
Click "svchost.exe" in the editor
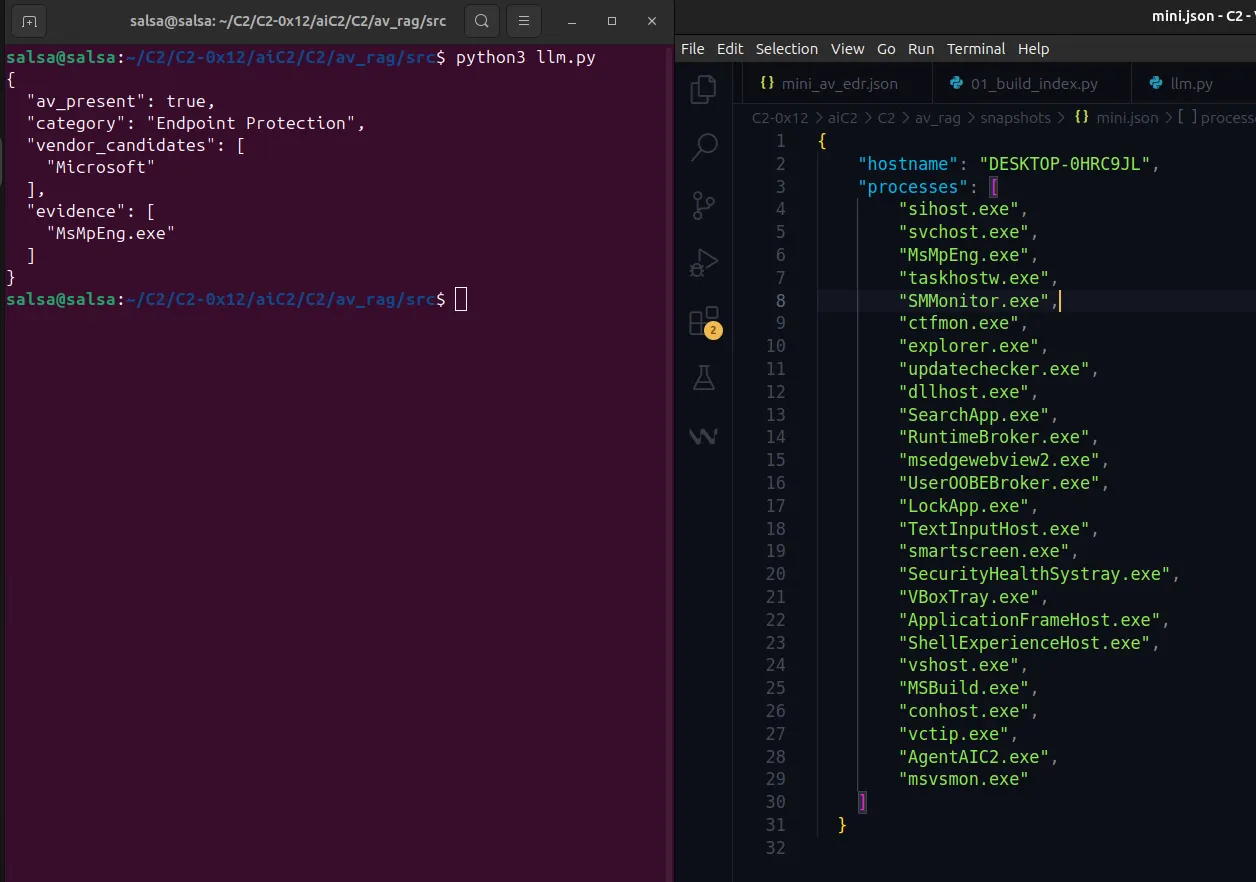coord(963,233)
